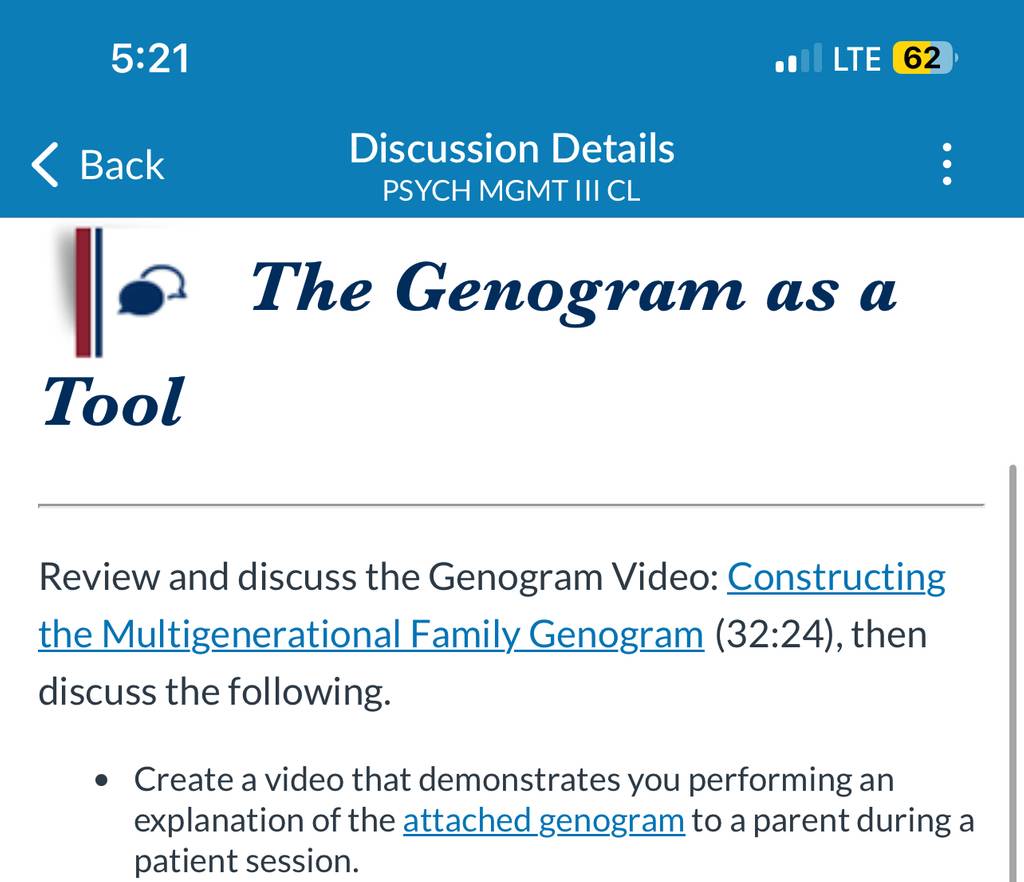
Task: Open the Constructing genogram video link
Action: tap(836, 578)
